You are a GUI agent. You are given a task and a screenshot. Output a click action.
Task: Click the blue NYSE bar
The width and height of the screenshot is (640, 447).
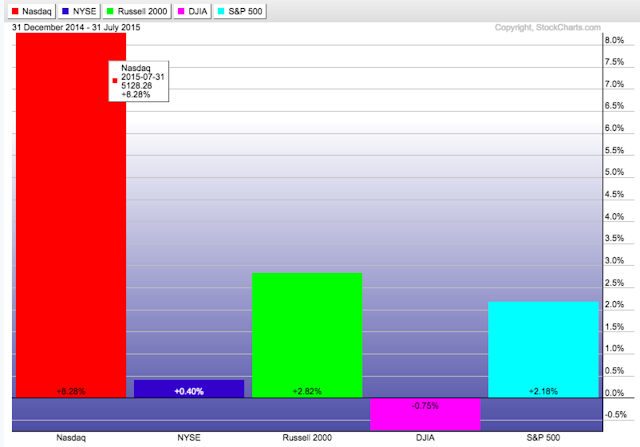tap(189, 389)
